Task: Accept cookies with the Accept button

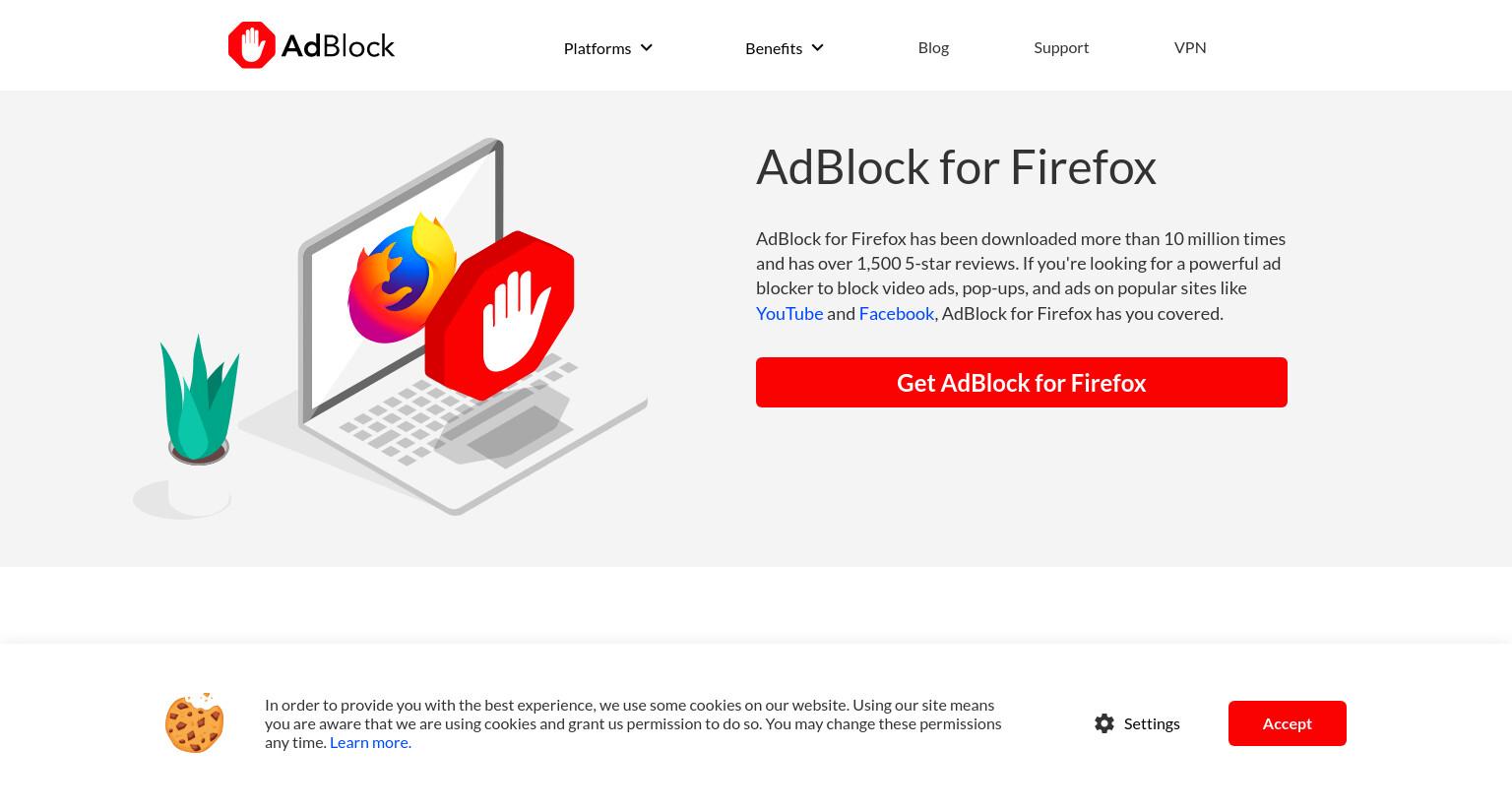Action: pos(1288,723)
